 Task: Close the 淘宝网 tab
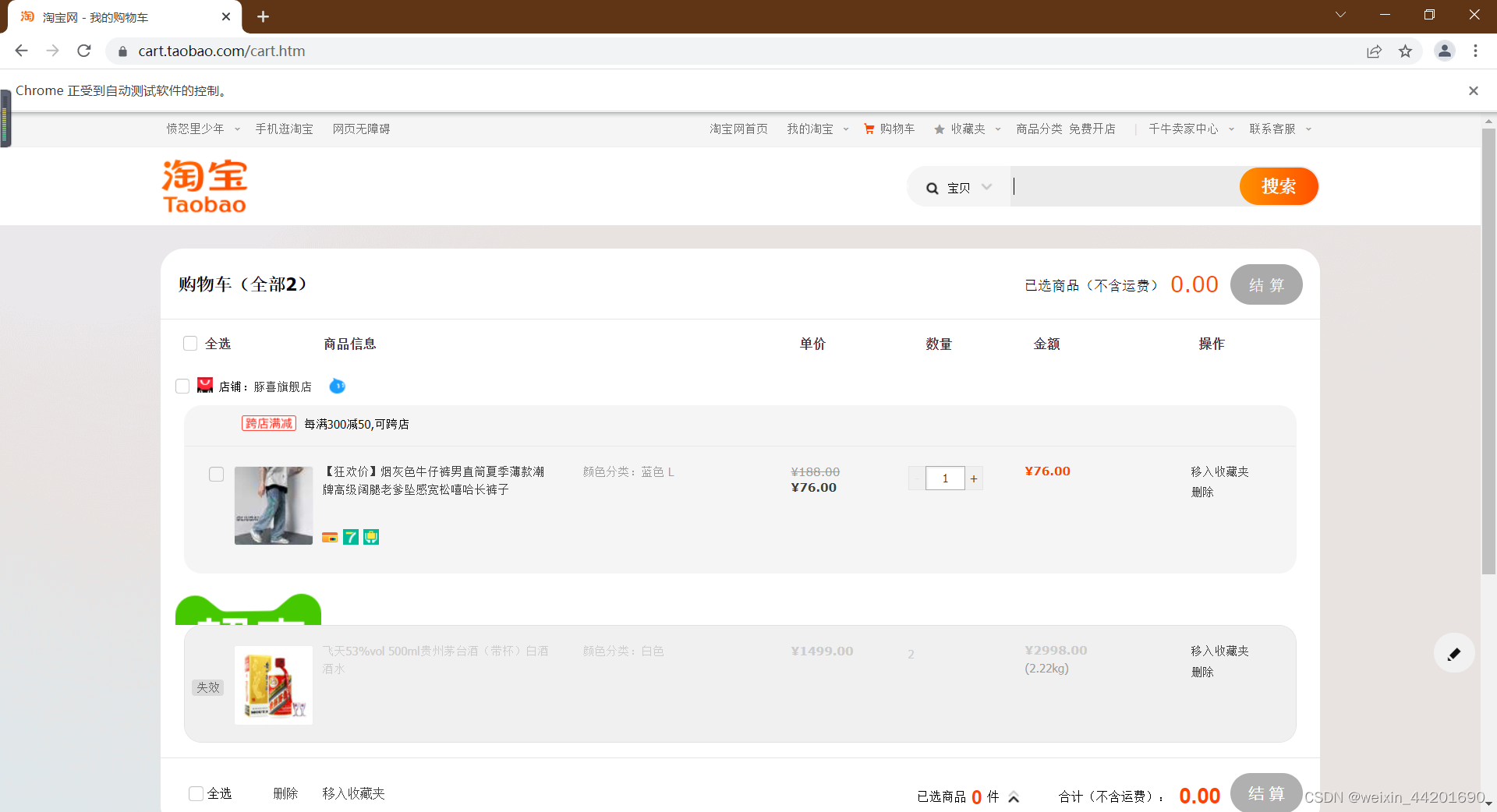click(x=226, y=16)
